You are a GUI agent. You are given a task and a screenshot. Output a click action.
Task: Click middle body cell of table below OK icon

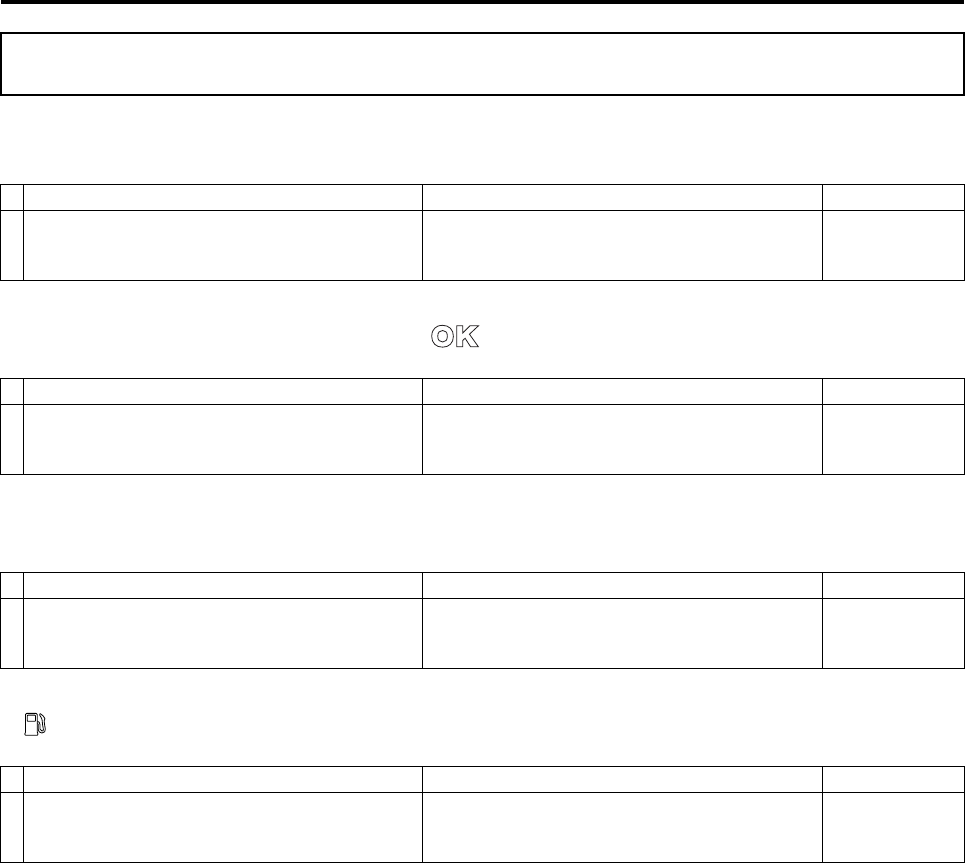622,437
